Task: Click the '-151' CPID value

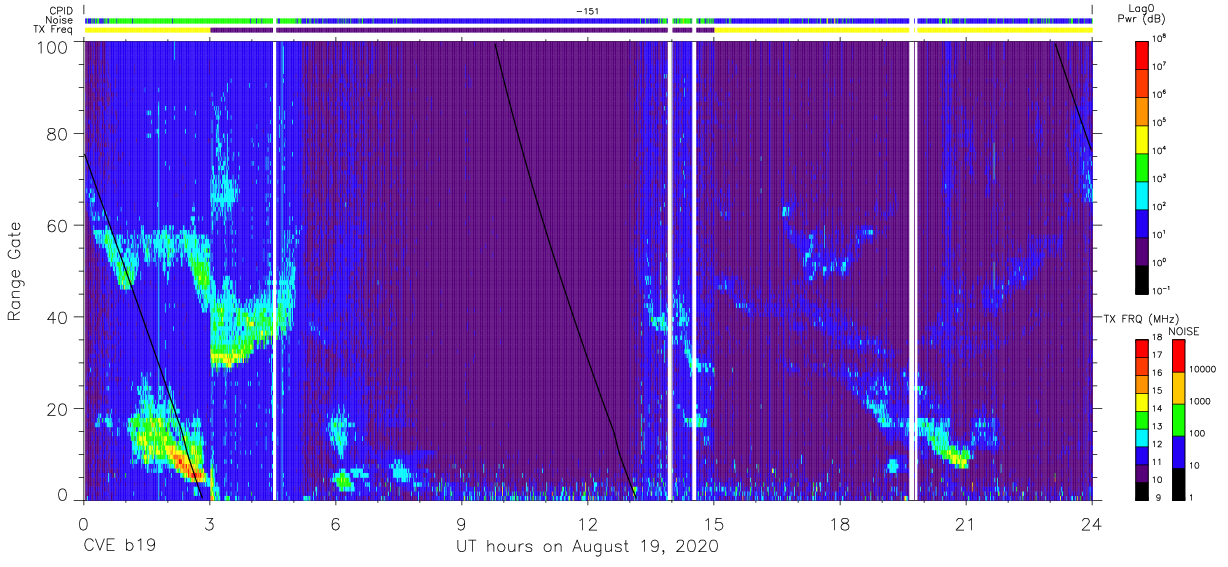Action: [587, 11]
